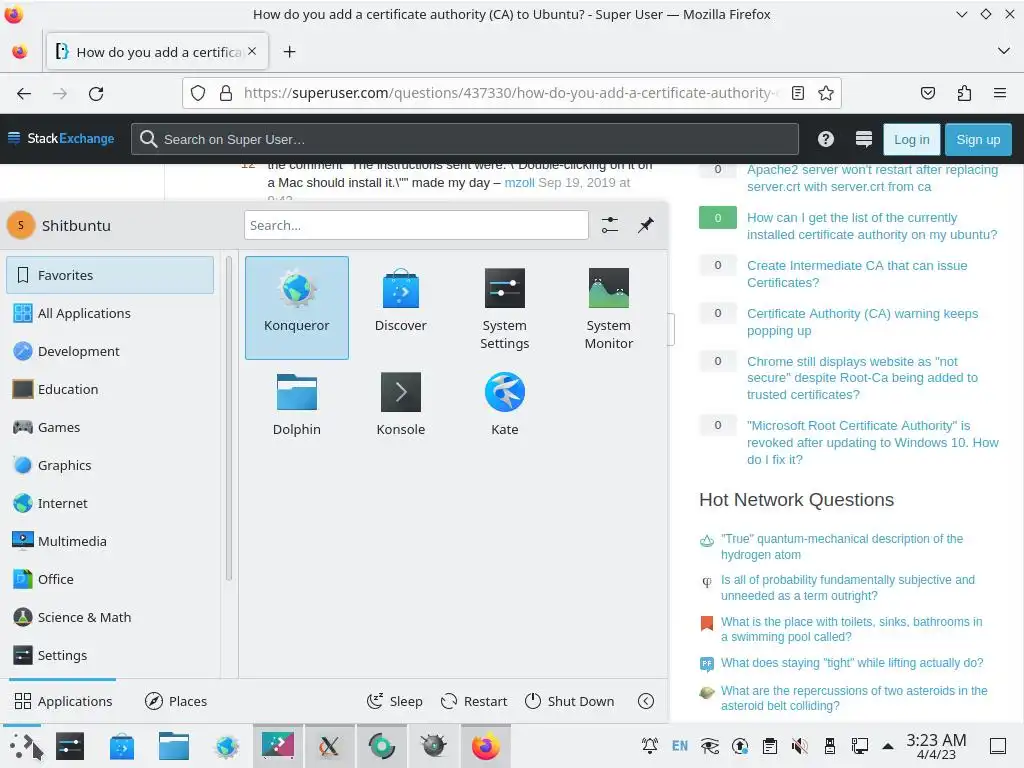
Task: Open Kate text editor
Action: 504,404
